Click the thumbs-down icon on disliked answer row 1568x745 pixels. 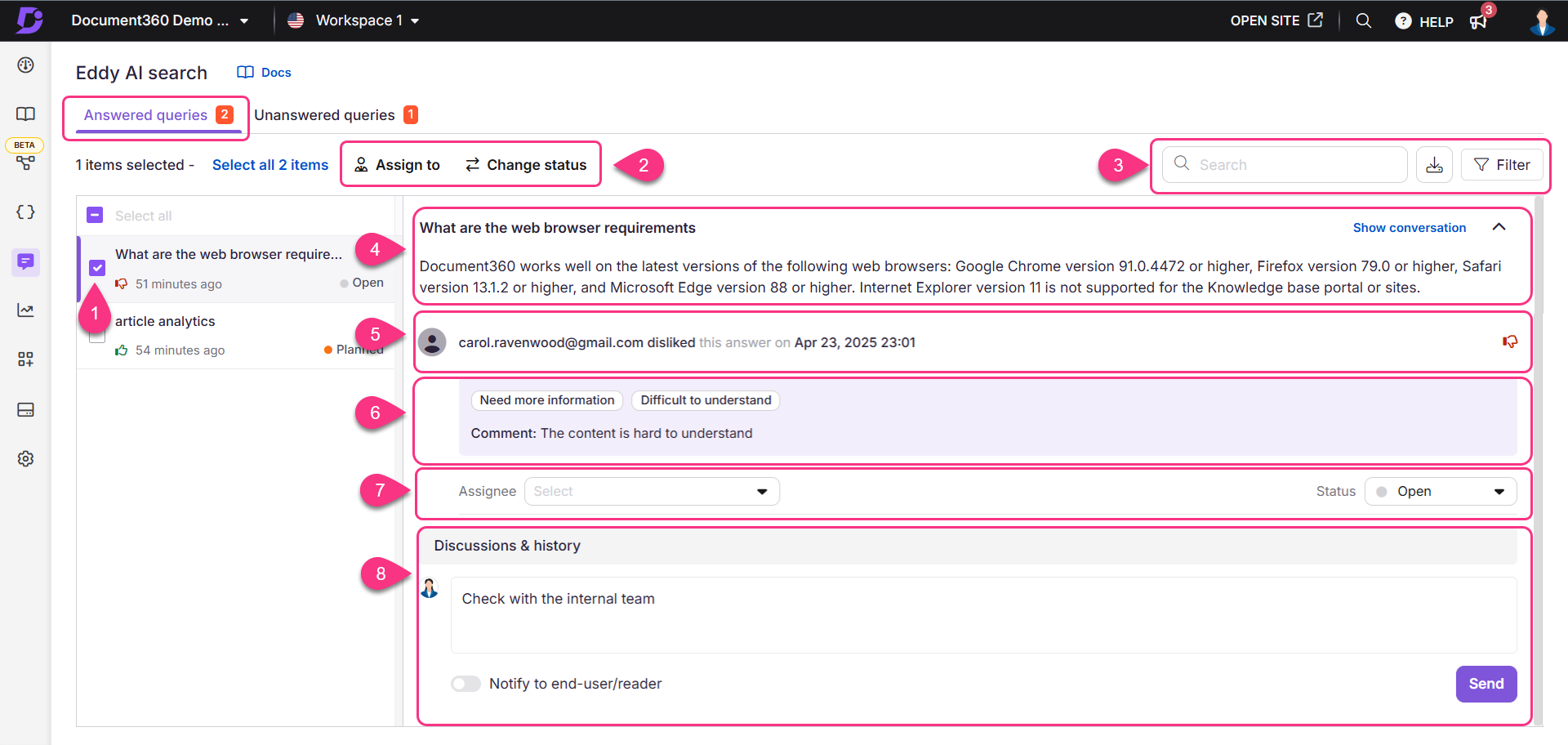[1510, 341]
